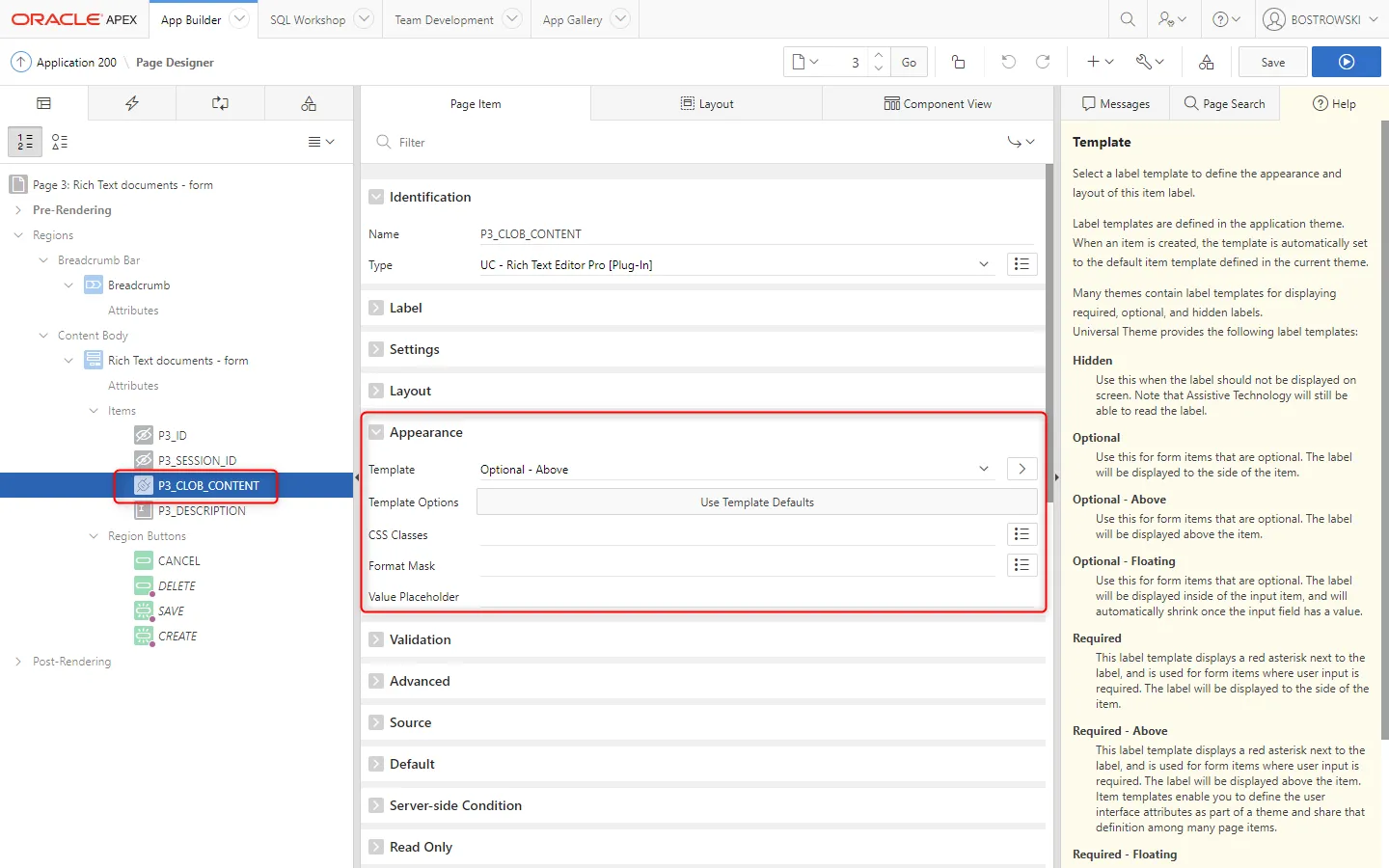Screen dimensions: 1389x868
Task: Expand the Server-side Condition section
Action: 376,805
